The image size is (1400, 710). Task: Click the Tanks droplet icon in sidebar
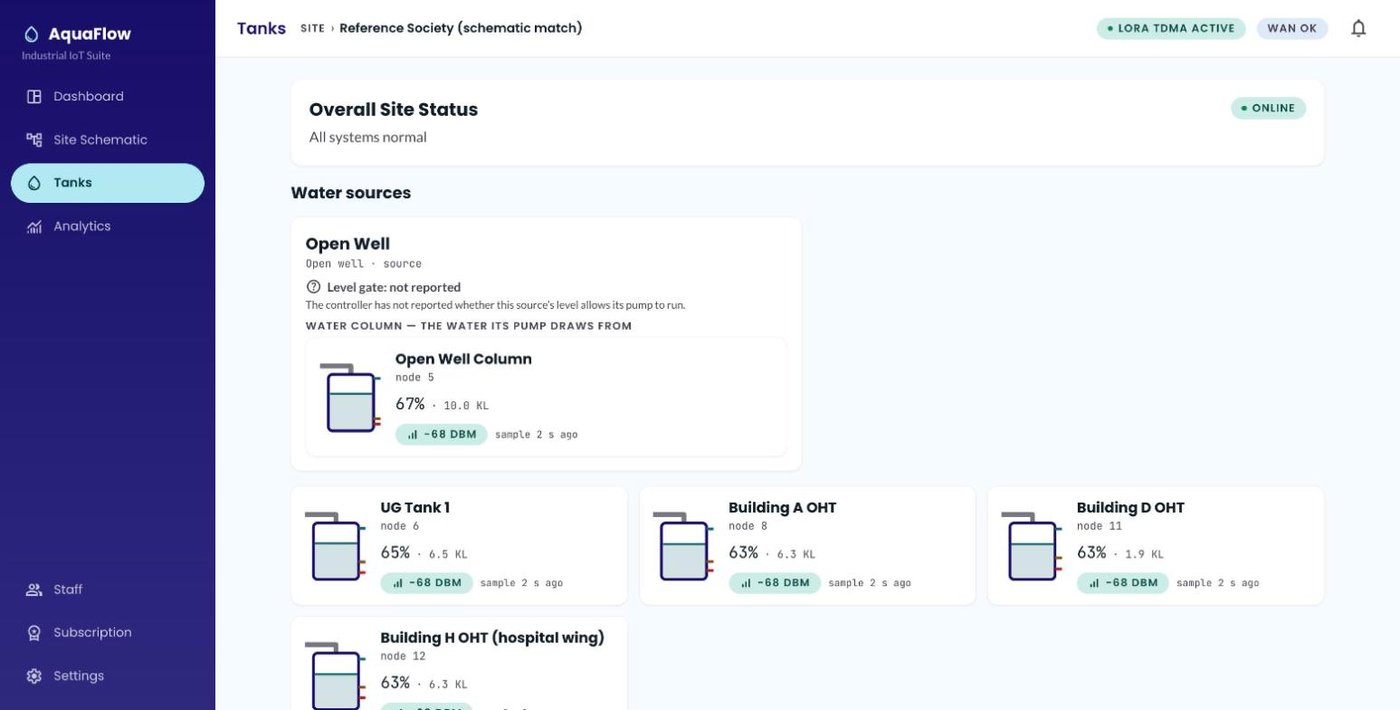click(x=34, y=183)
